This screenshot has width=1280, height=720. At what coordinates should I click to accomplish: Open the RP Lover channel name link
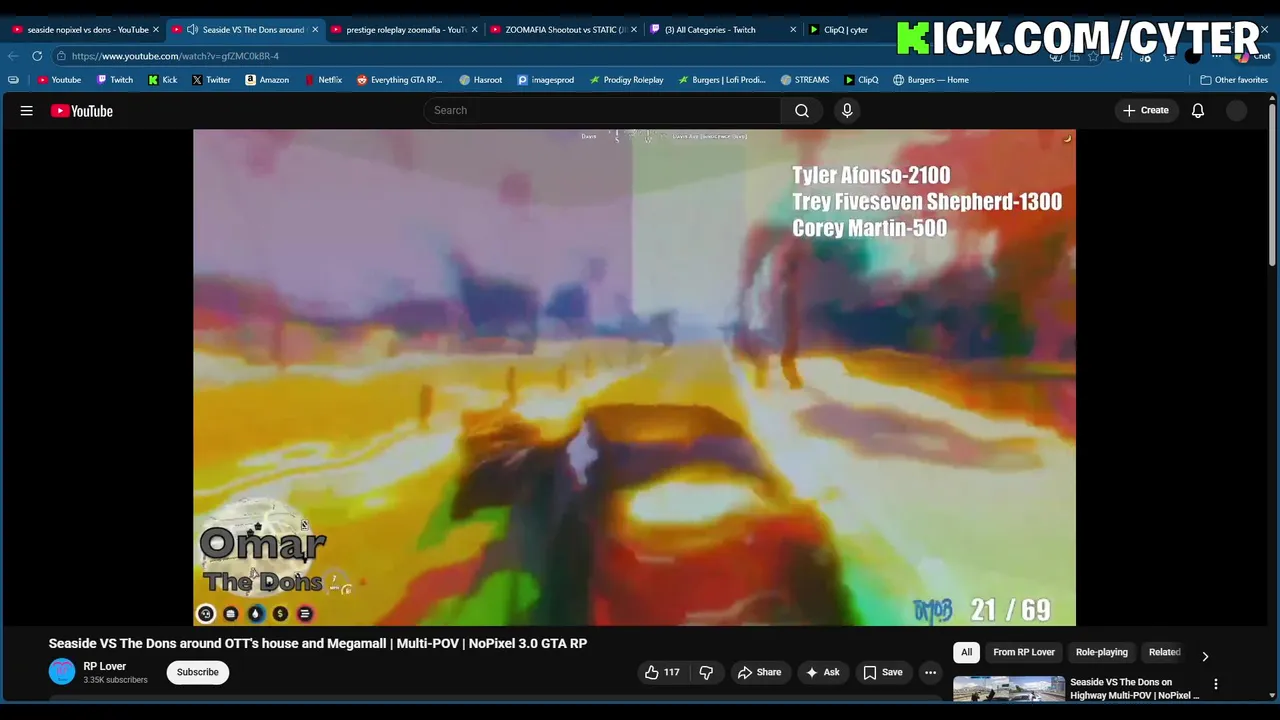(x=105, y=666)
